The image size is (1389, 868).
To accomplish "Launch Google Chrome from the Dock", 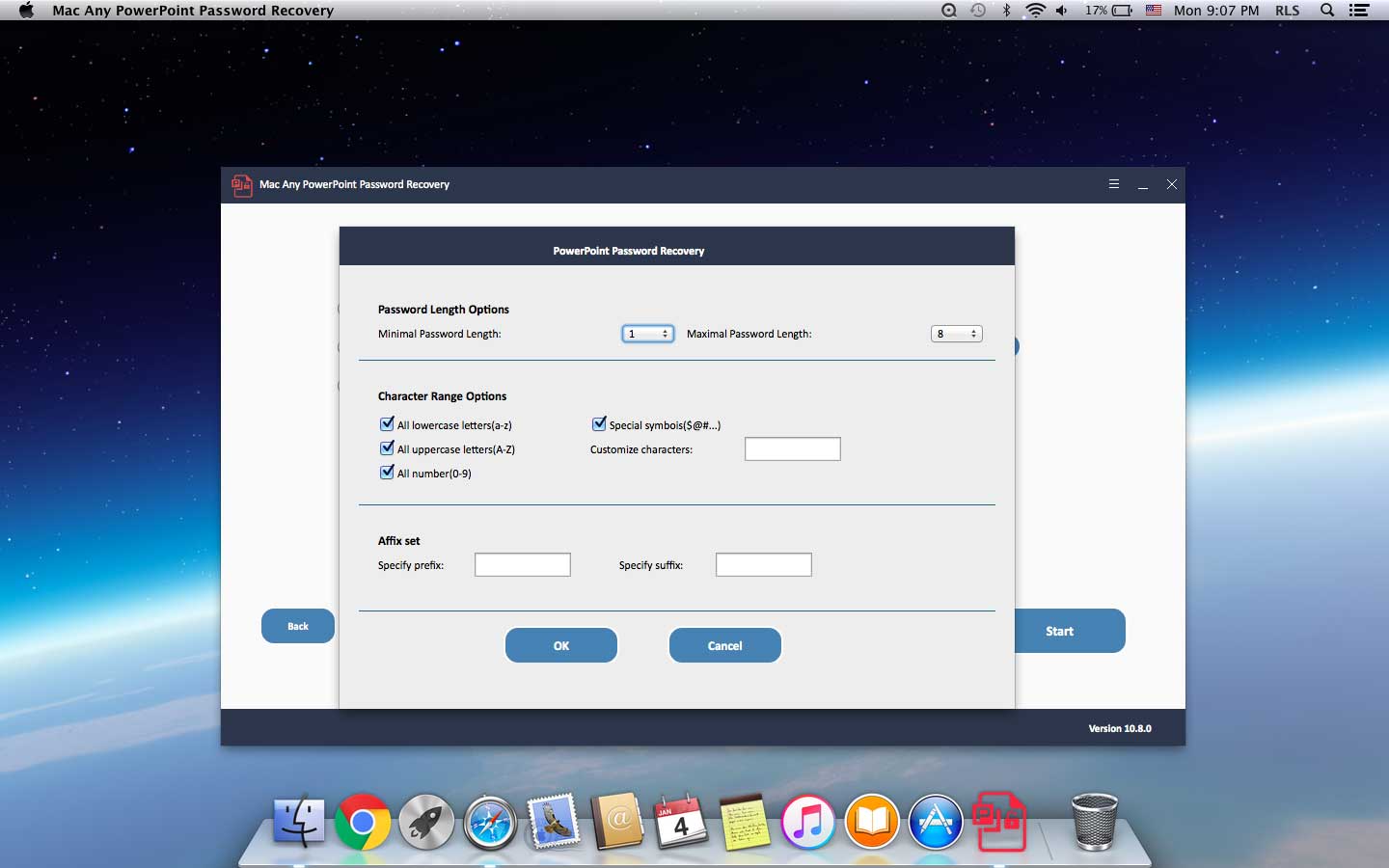I will (363, 822).
